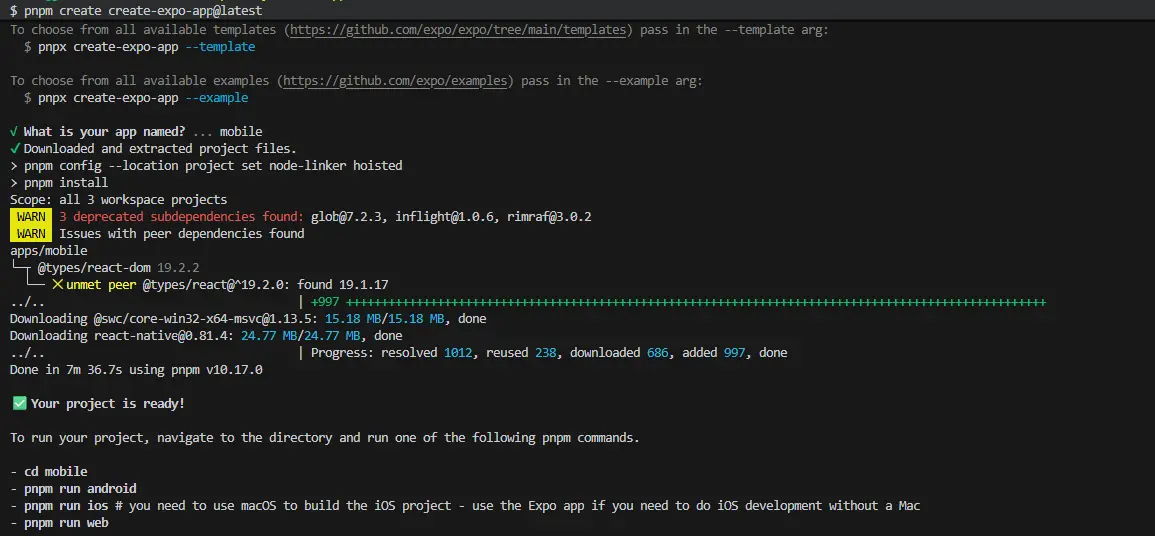Click the green check box emoji near 'Your project is ready!'
1155x536 pixels.
coord(19,403)
